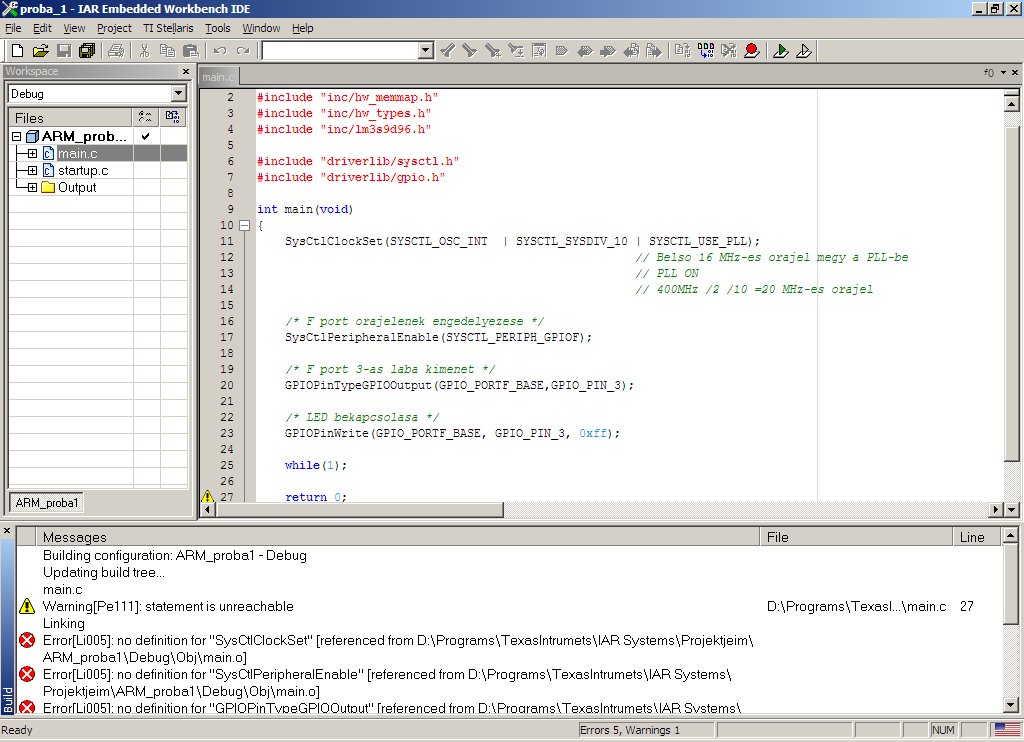Viewport: 1024px width, 742px height.
Task: Click the Paste clipboard icon
Action: 191,50
